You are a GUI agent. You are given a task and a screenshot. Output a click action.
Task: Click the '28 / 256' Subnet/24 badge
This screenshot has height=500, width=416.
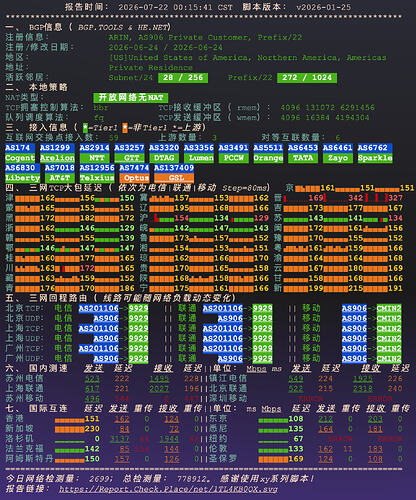pos(183,78)
